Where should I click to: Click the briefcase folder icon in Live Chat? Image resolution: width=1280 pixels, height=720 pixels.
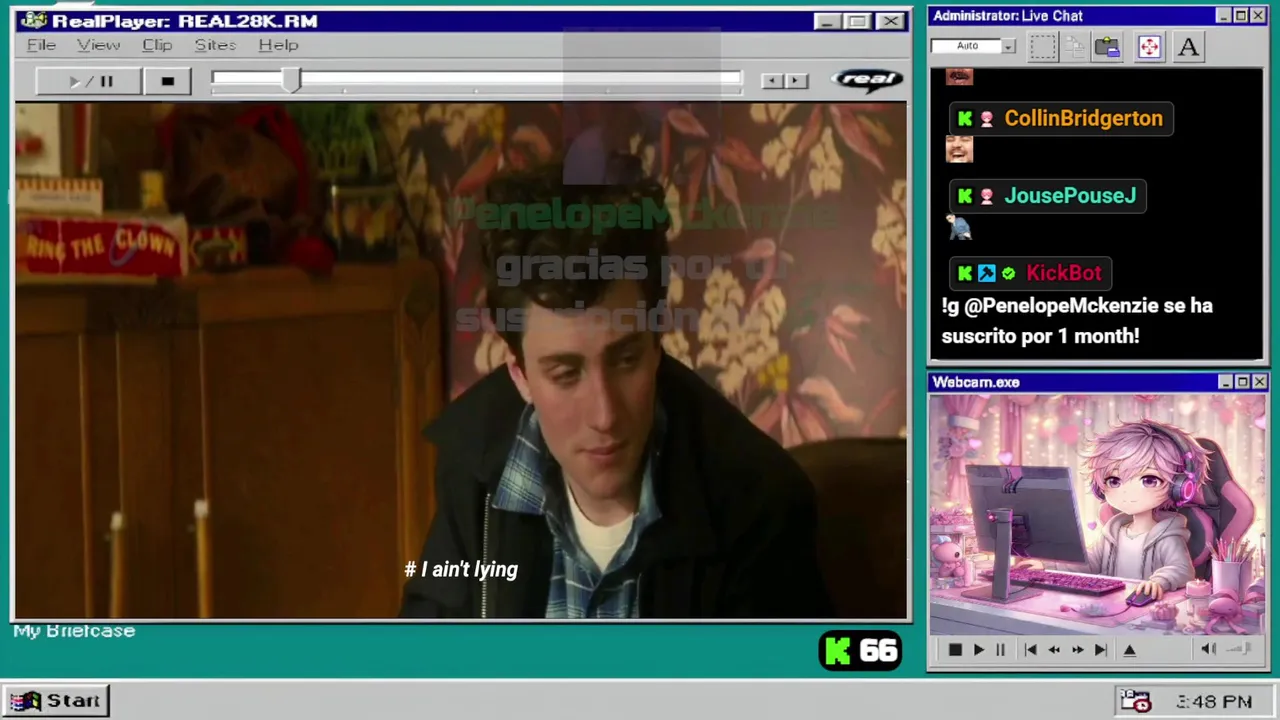coord(1107,47)
